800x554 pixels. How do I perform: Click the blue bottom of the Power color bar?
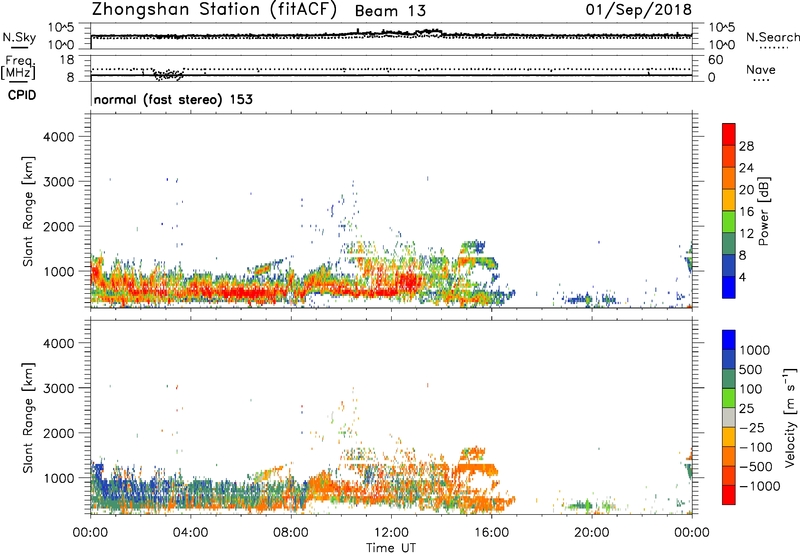pyautogui.click(x=729, y=287)
